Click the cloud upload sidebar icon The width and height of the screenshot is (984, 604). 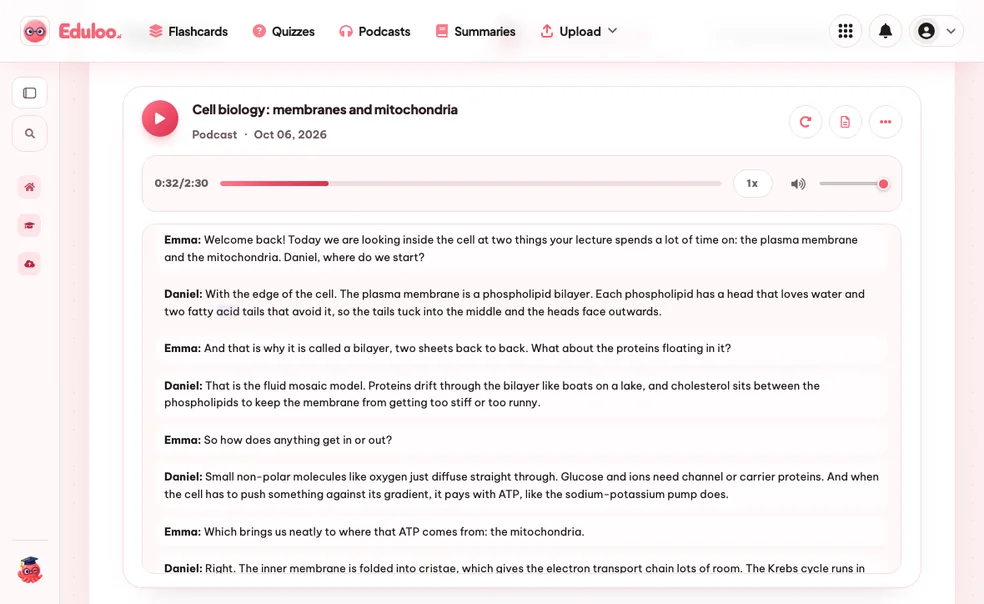[x=29, y=264]
